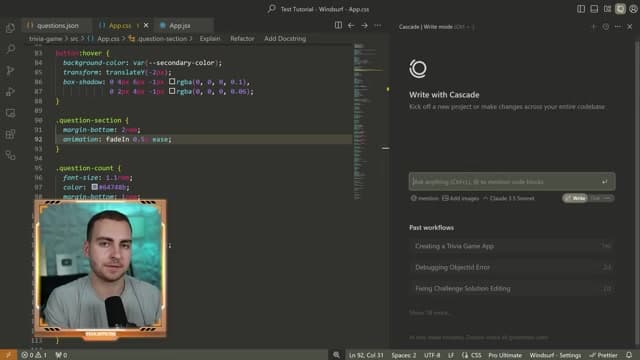
Task: Toggle primary sidebar layout icon
Action: pyautogui.click(x=581, y=9)
